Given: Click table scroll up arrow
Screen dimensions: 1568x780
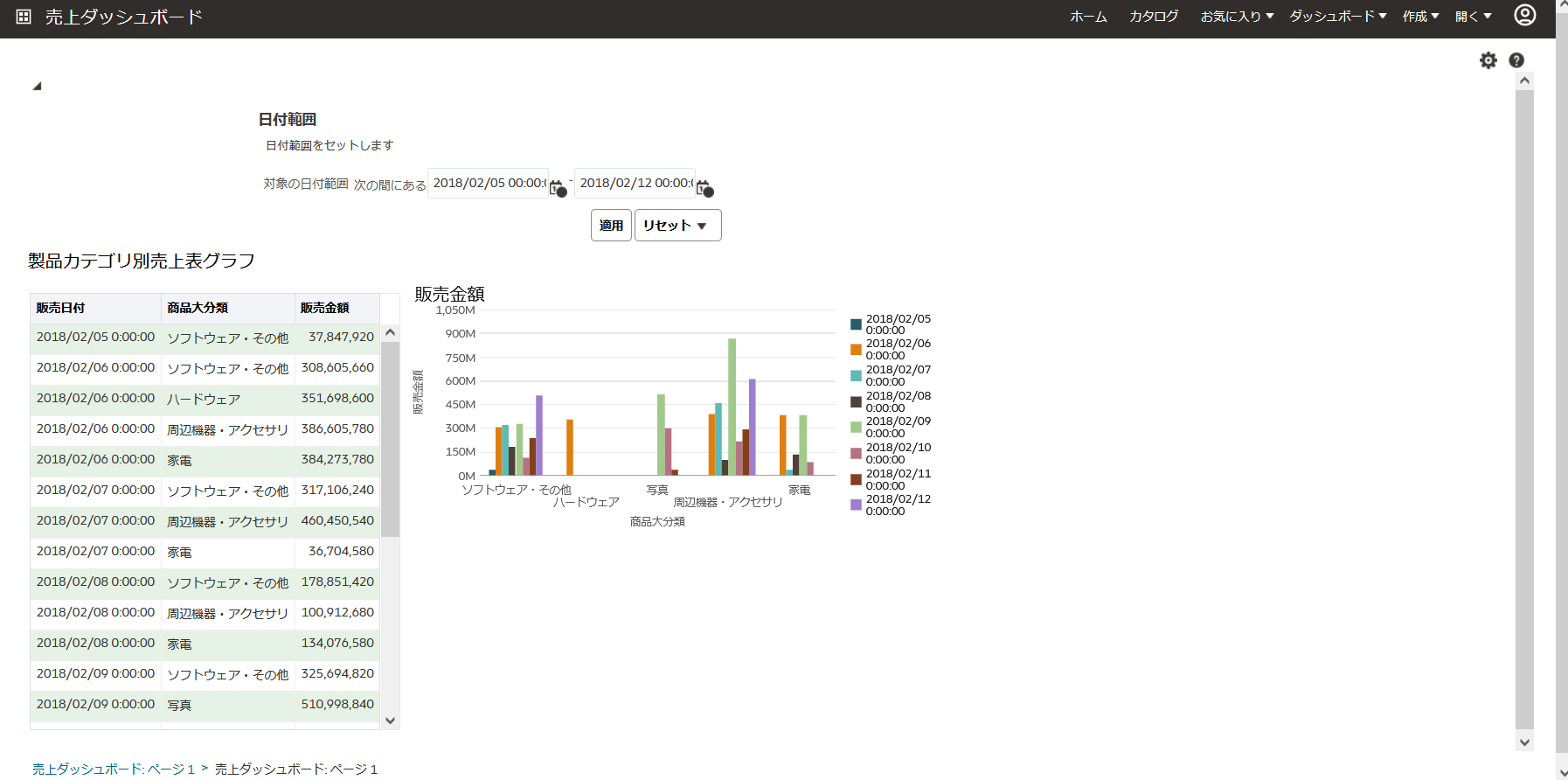Looking at the screenshot, I should pos(391,332).
